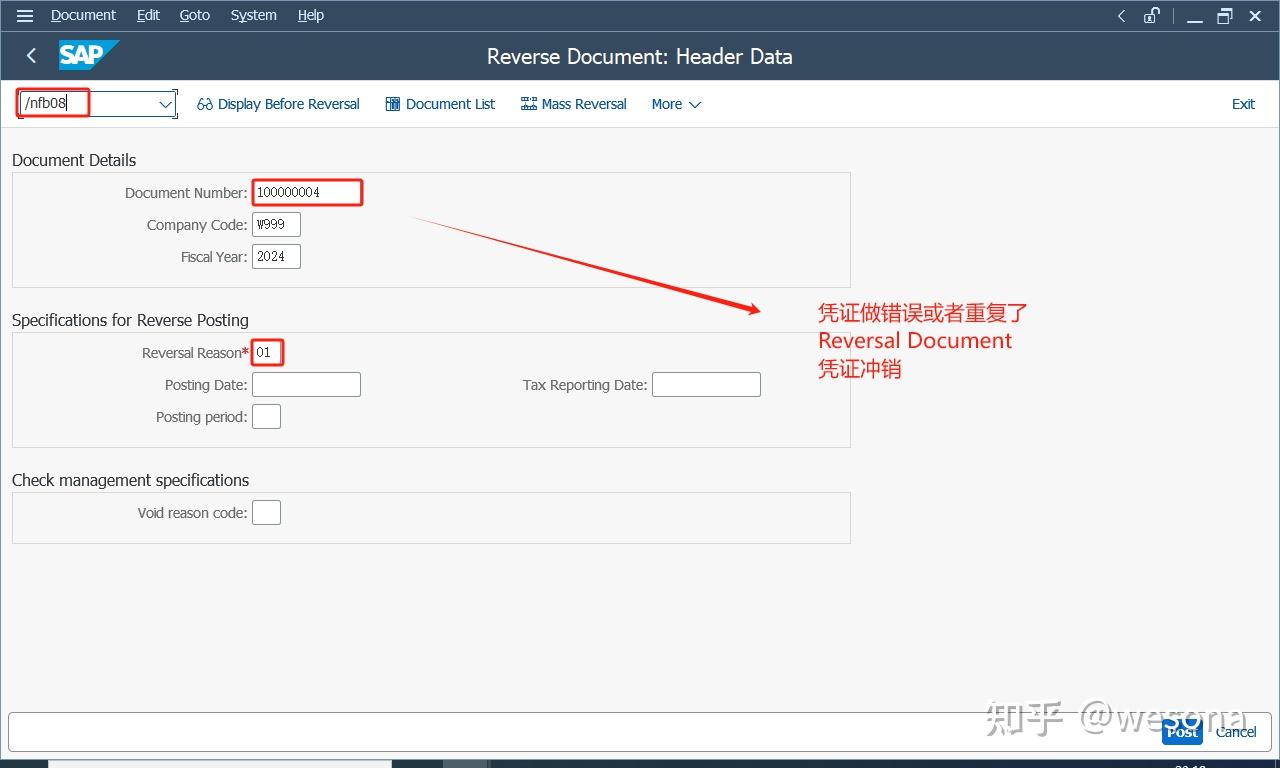
Task: Click the back arrow next to SAP logo
Action: tap(31, 56)
